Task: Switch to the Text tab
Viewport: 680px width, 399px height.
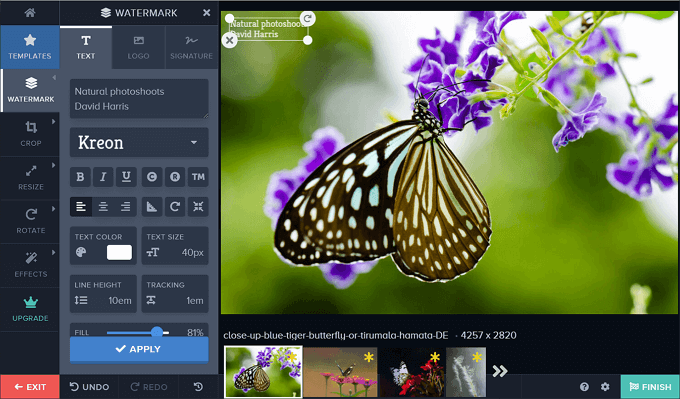Action: click(x=86, y=47)
